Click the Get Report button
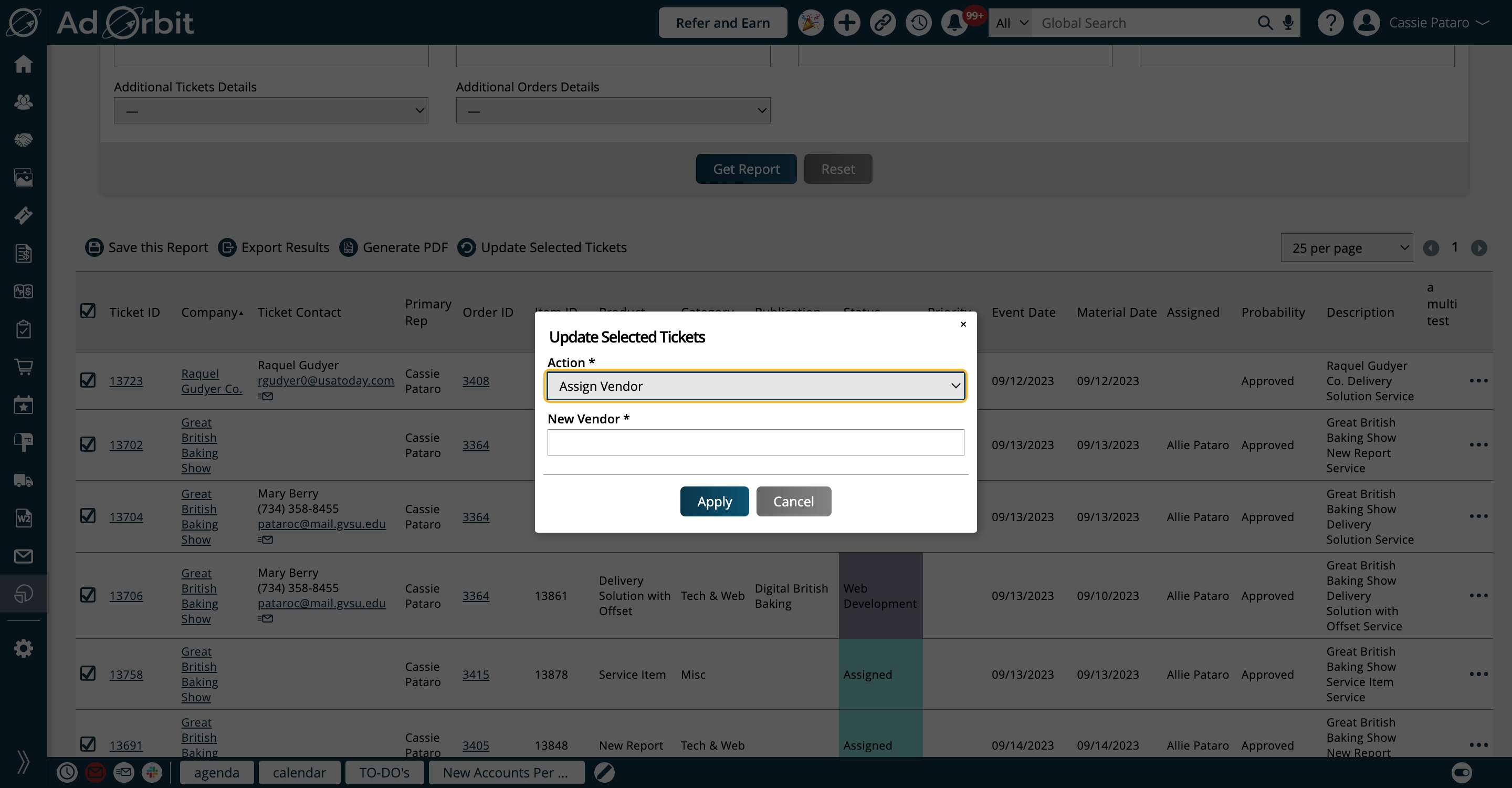Viewport: 1512px width, 788px height. tap(746, 169)
